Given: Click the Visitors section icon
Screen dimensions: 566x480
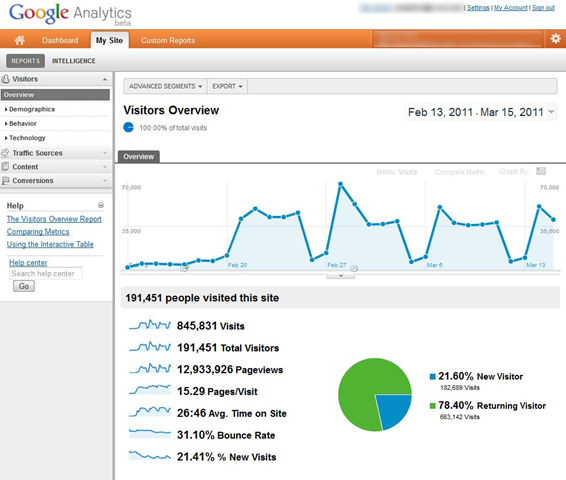Looking at the screenshot, I should [x=5, y=79].
